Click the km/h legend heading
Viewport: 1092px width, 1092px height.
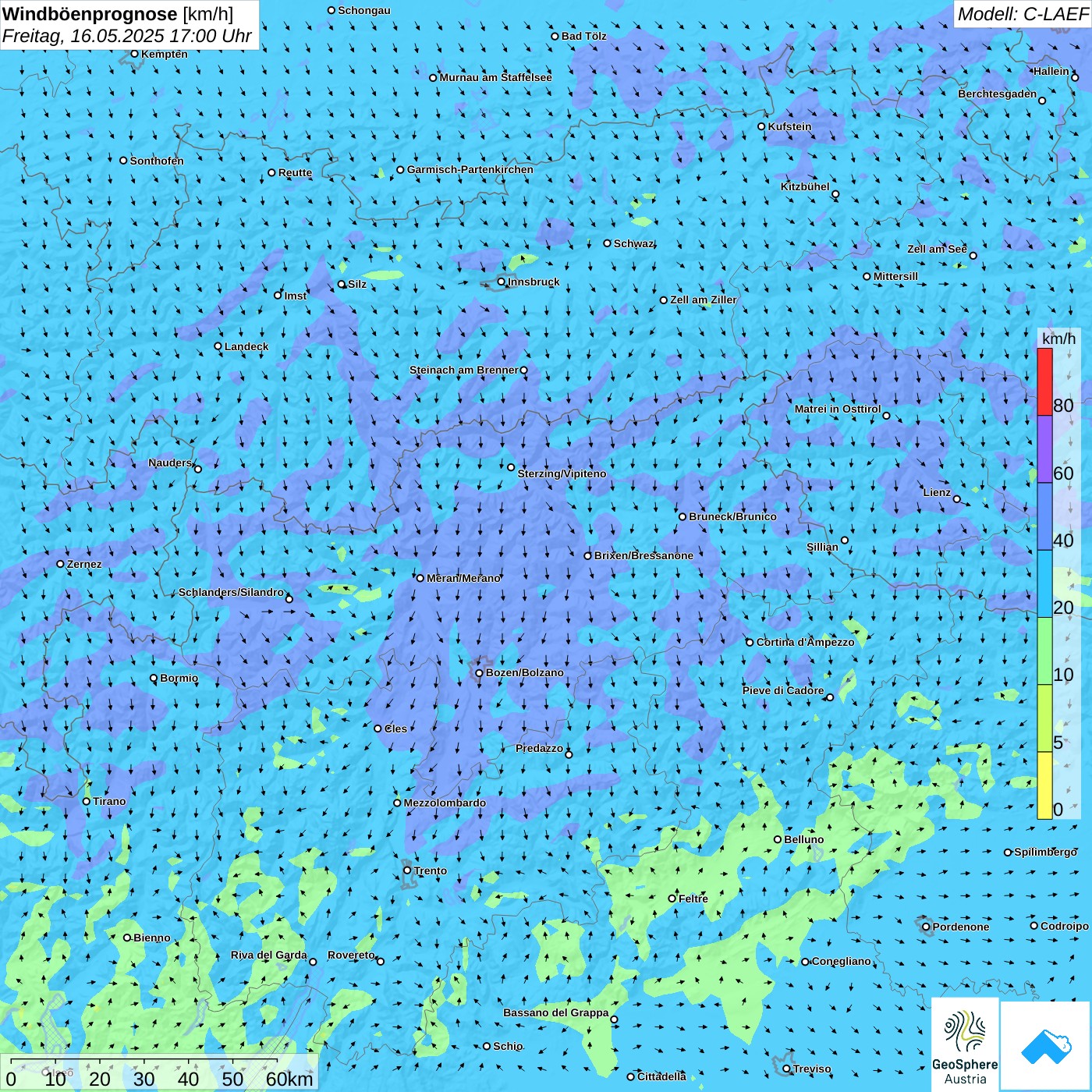pyautogui.click(x=1058, y=339)
